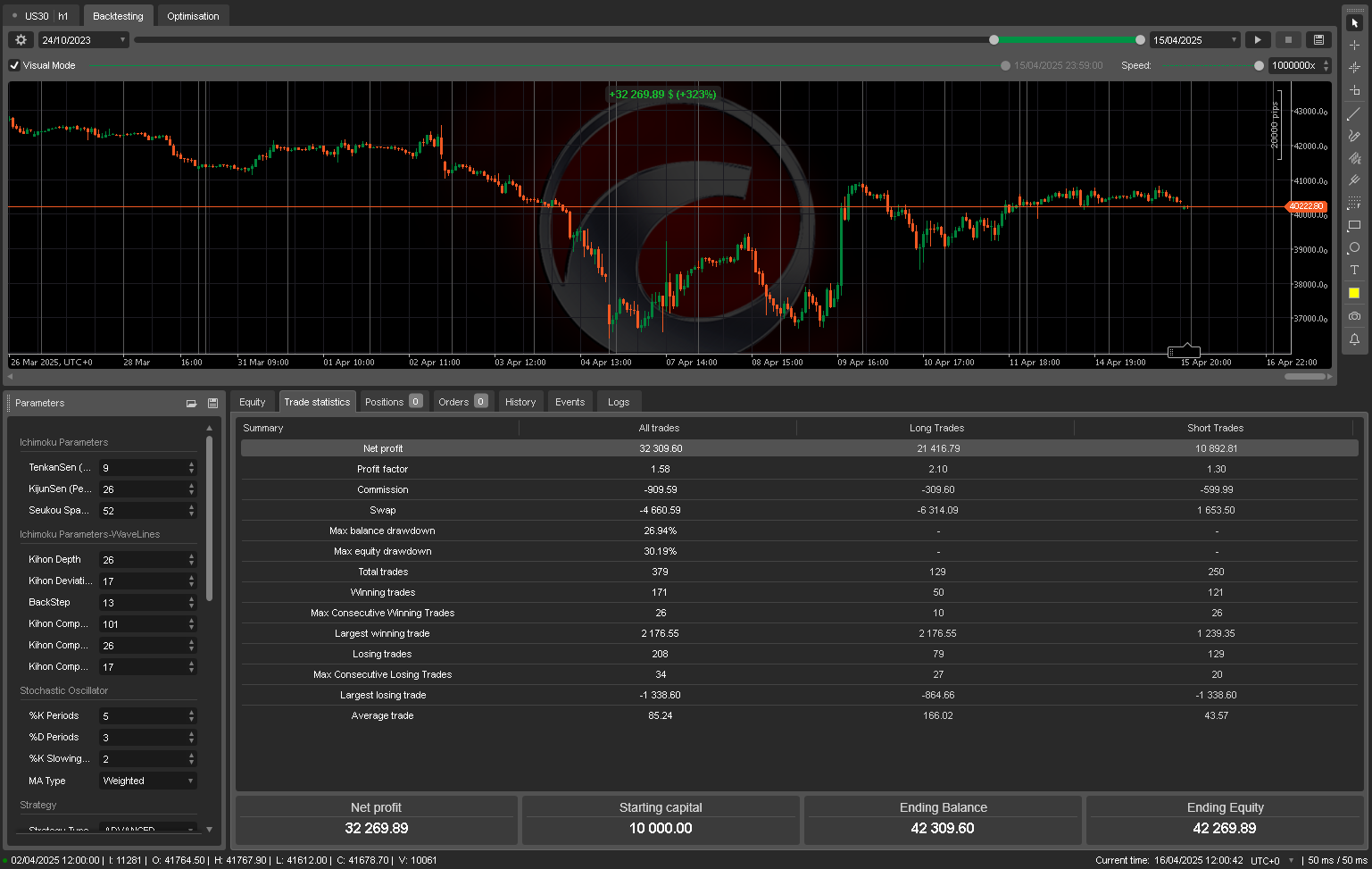Open the Equity tab
This screenshot has width=1372, height=869.
coord(253,402)
